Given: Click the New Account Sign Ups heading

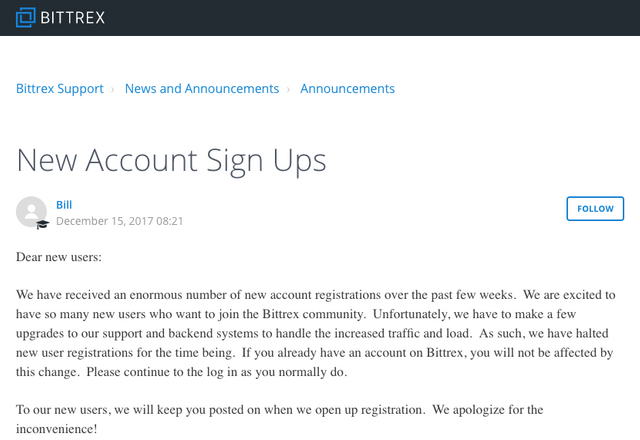Looking at the screenshot, I should click(171, 160).
